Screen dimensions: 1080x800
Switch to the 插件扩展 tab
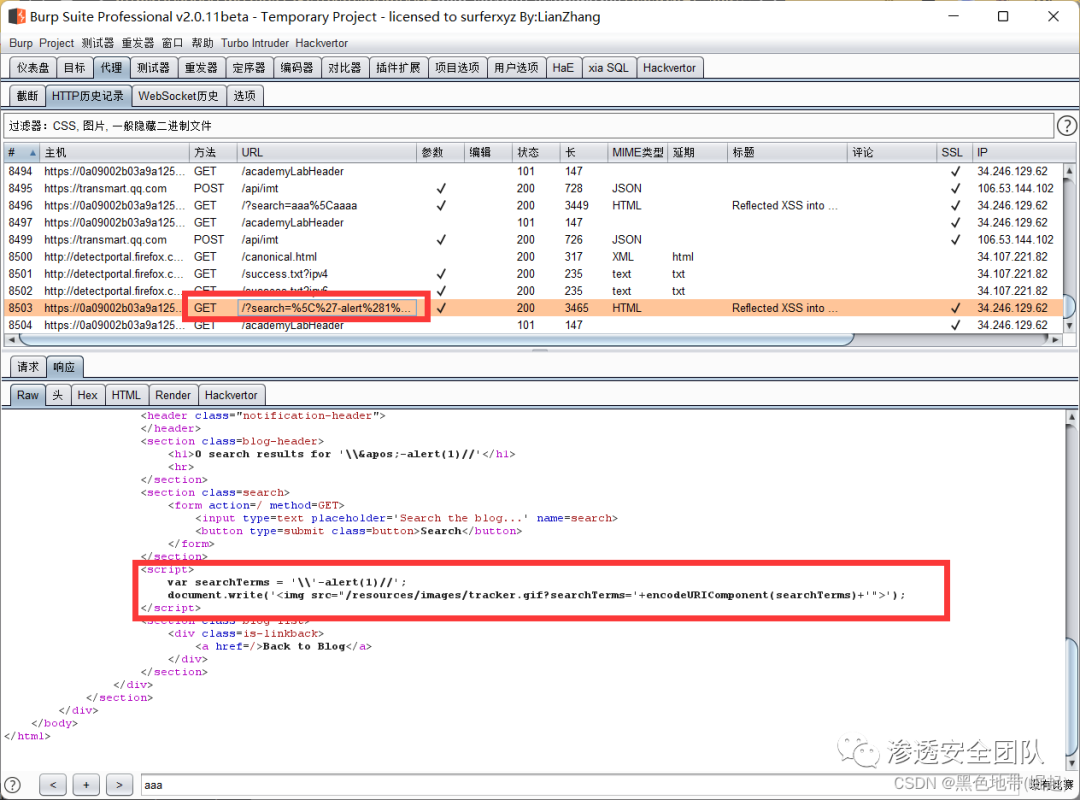coord(398,68)
